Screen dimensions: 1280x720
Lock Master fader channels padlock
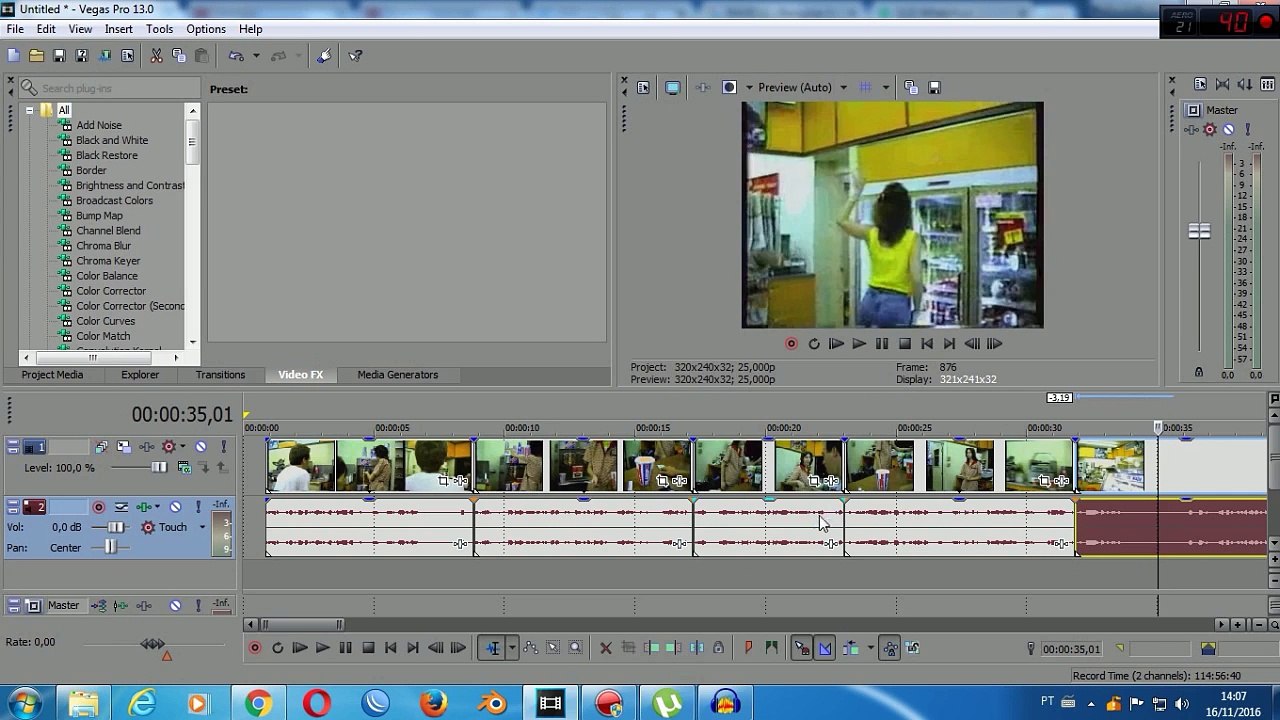click(1198, 372)
